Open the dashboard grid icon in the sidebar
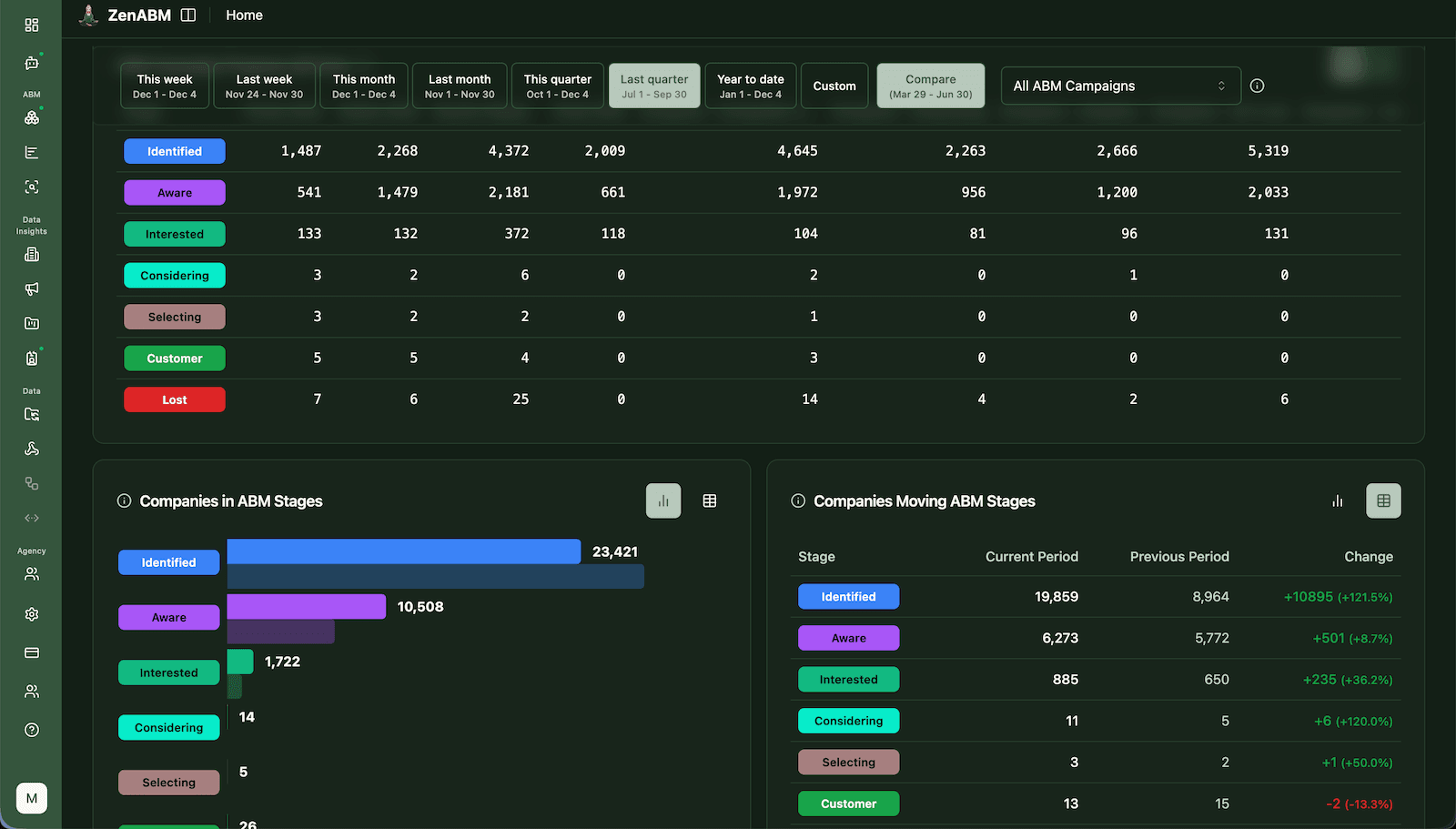The width and height of the screenshot is (1456, 829). pyautogui.click(x=31, y=25)
